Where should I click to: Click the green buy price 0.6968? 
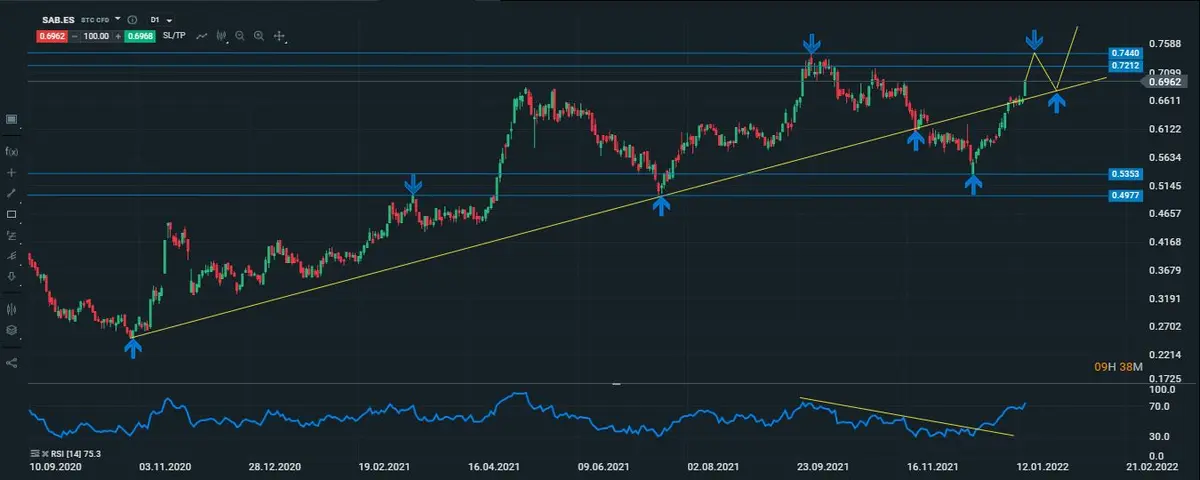[141, 36]
